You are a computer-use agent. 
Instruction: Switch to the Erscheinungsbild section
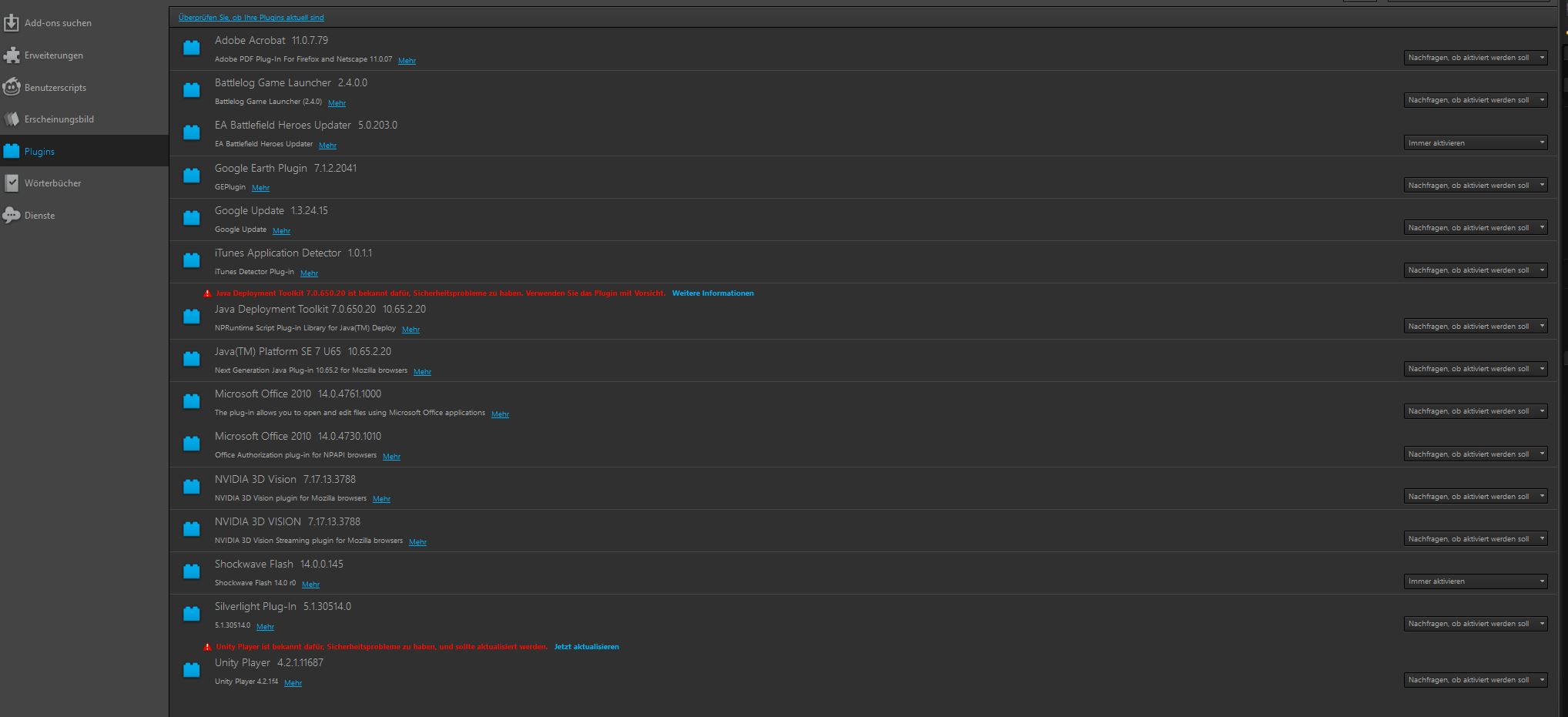(x=84, y=119)
